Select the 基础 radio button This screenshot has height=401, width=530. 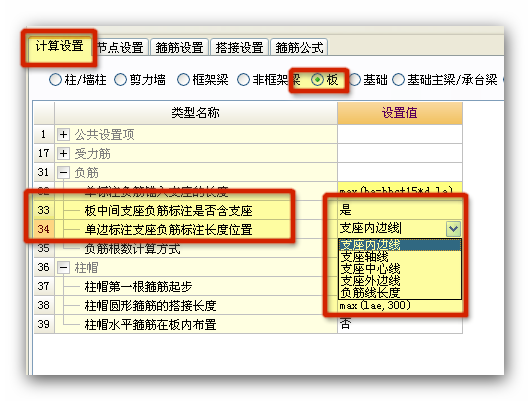point(355,80)
